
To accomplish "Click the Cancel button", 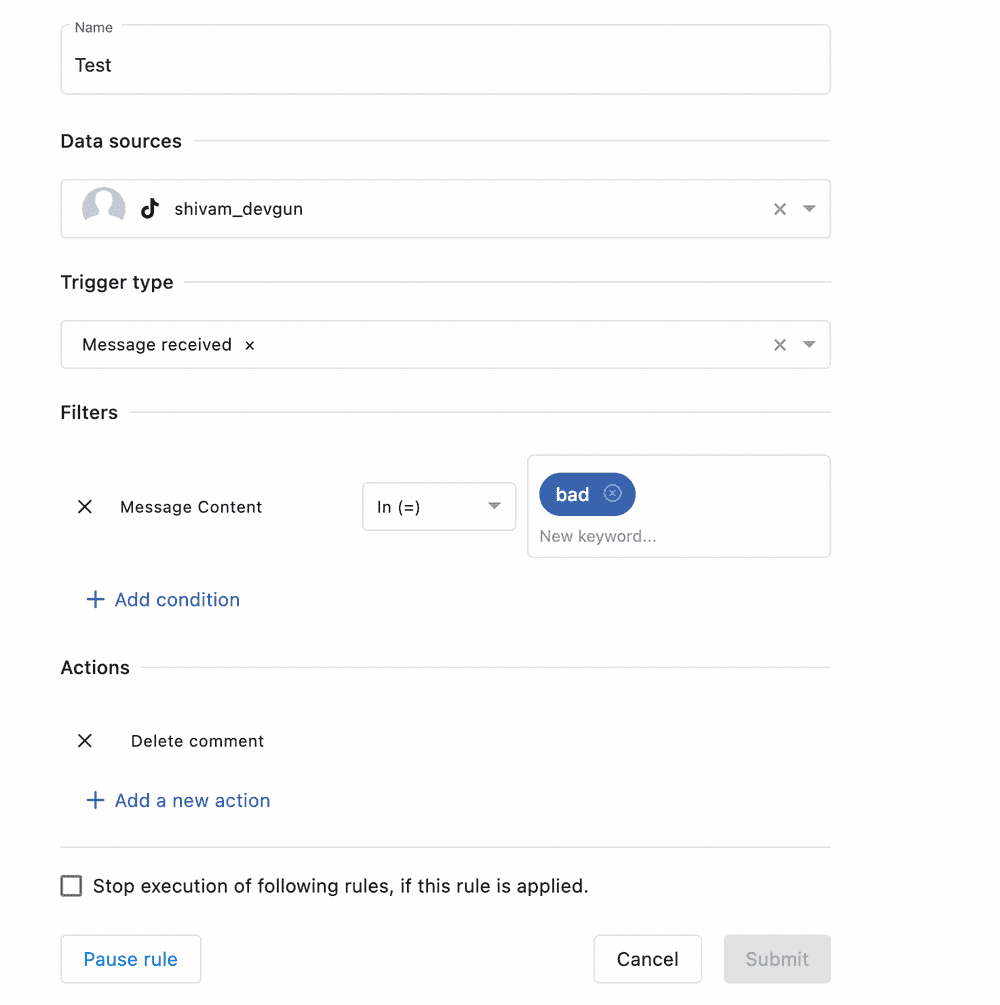I will tap(647, 959).
